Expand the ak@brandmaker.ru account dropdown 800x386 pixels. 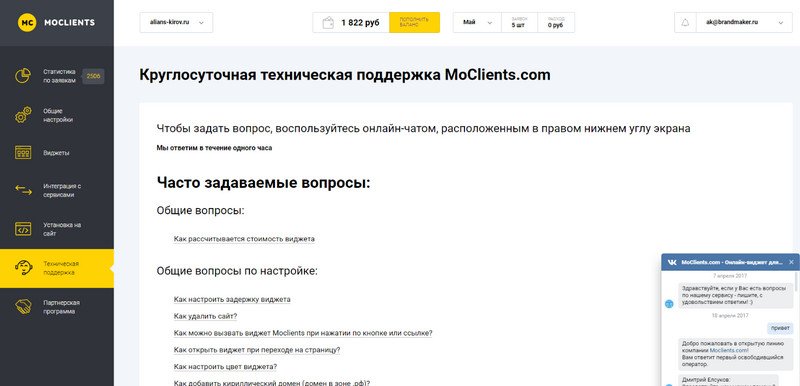[744, 22]
